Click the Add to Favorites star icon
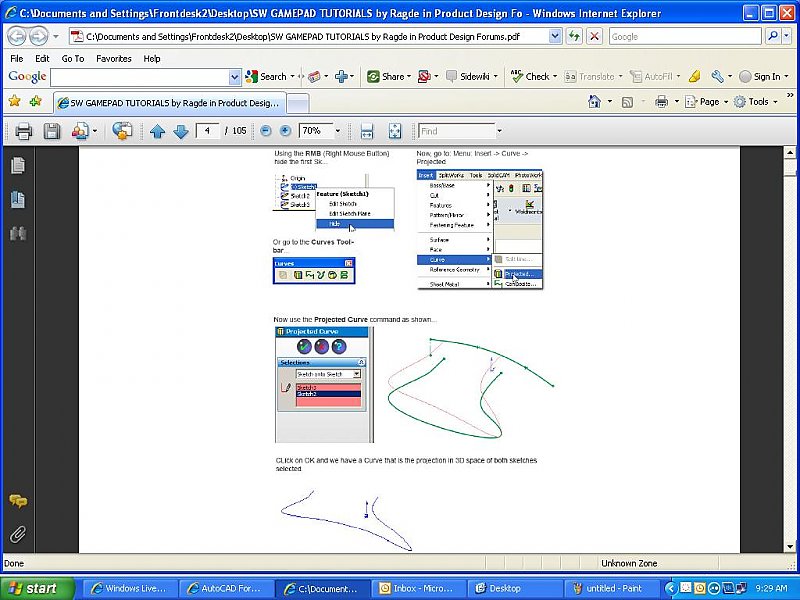The height and width of the screenshot is (600, 800). pyautogui.click(x=36, y=101)
